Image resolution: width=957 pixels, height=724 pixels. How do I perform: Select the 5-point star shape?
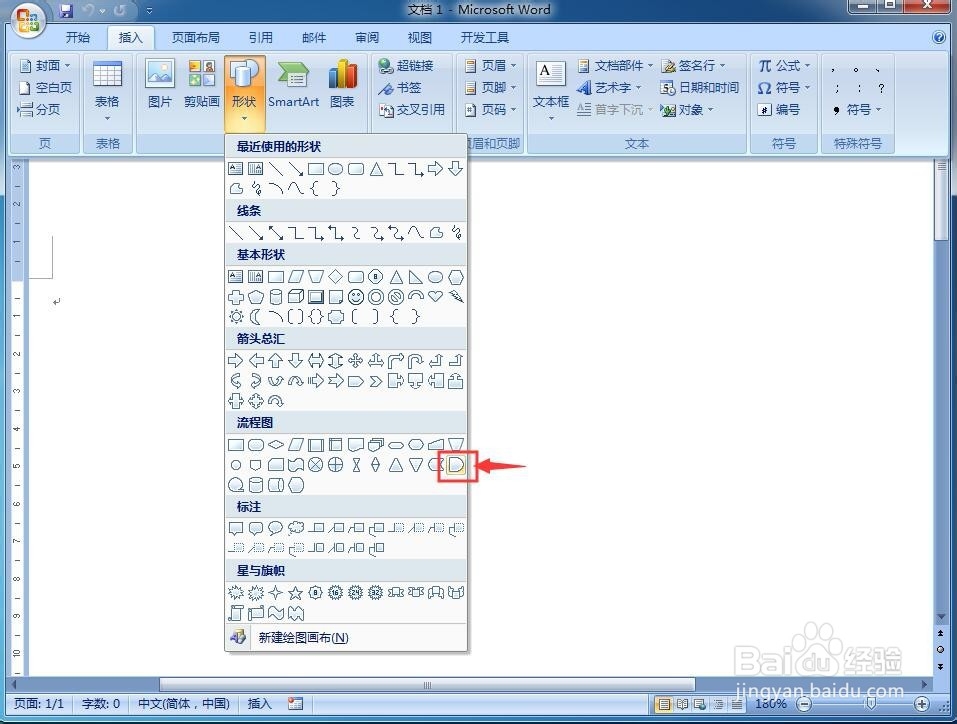(x=295, y=592)
